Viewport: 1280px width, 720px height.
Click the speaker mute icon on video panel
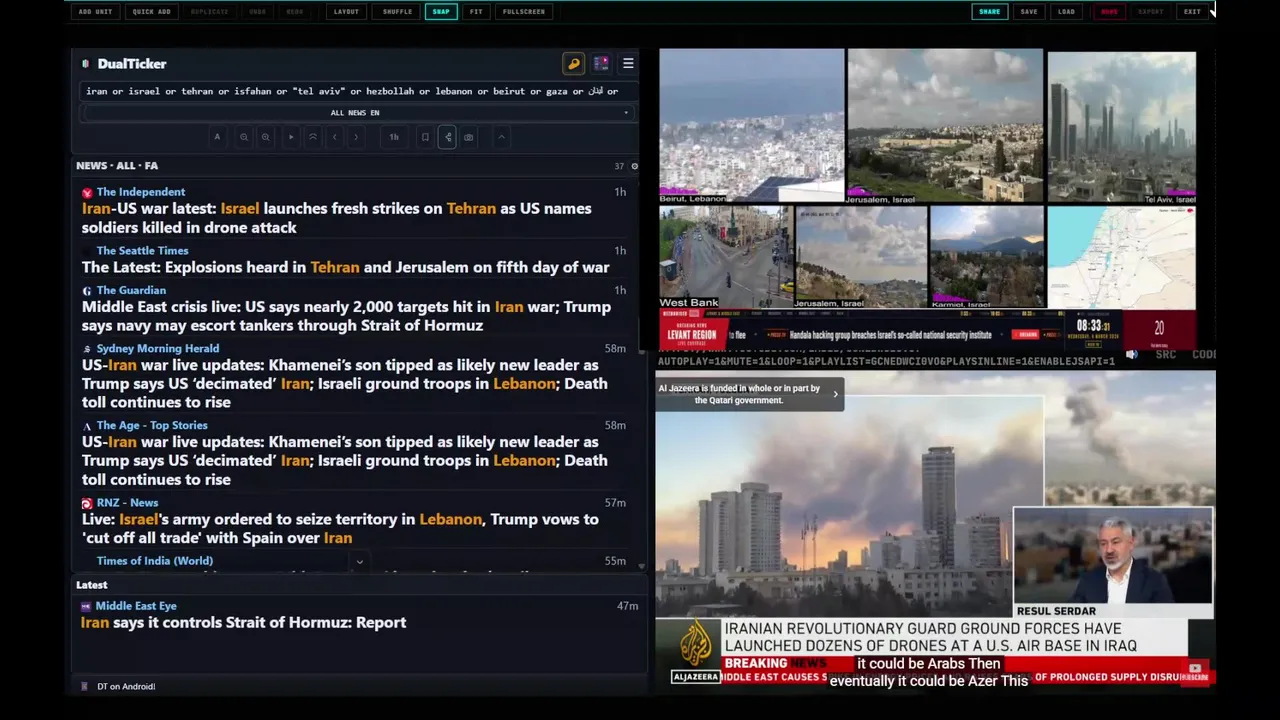[x=1132, y=355]
